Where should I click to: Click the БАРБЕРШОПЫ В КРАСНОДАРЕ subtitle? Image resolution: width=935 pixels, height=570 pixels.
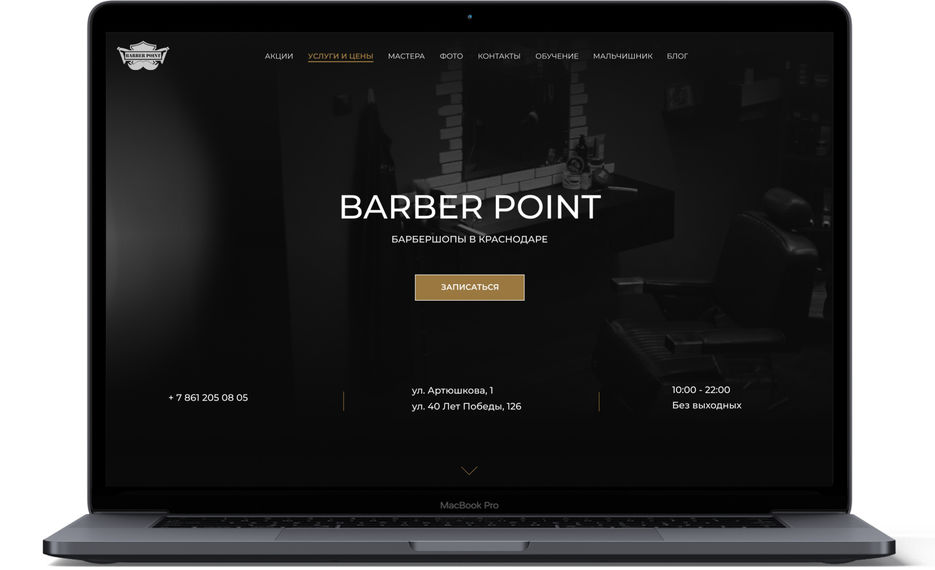tap(470, 239)
